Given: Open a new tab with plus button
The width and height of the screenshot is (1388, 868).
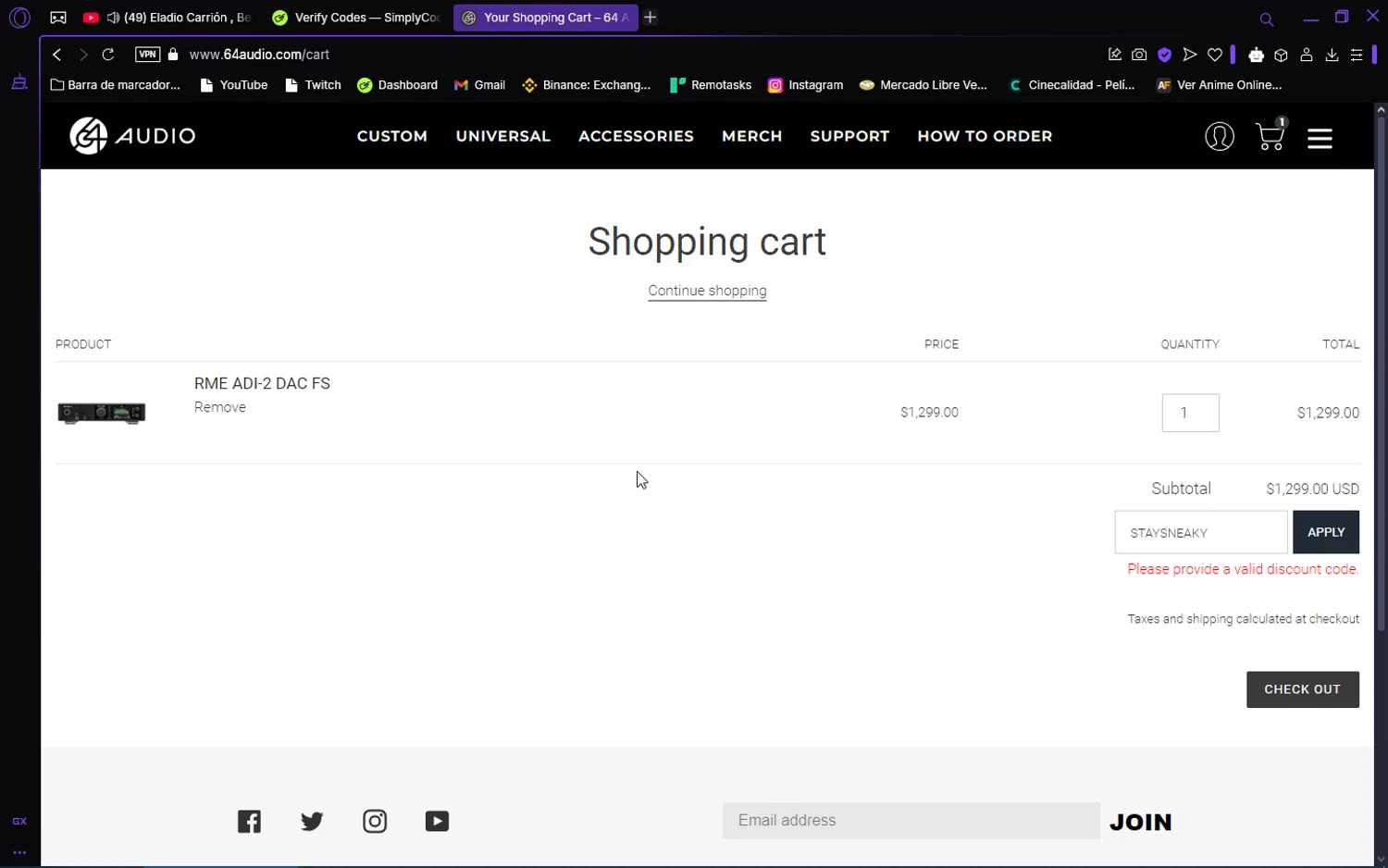Looking at the screenshot, I should 651,18.
